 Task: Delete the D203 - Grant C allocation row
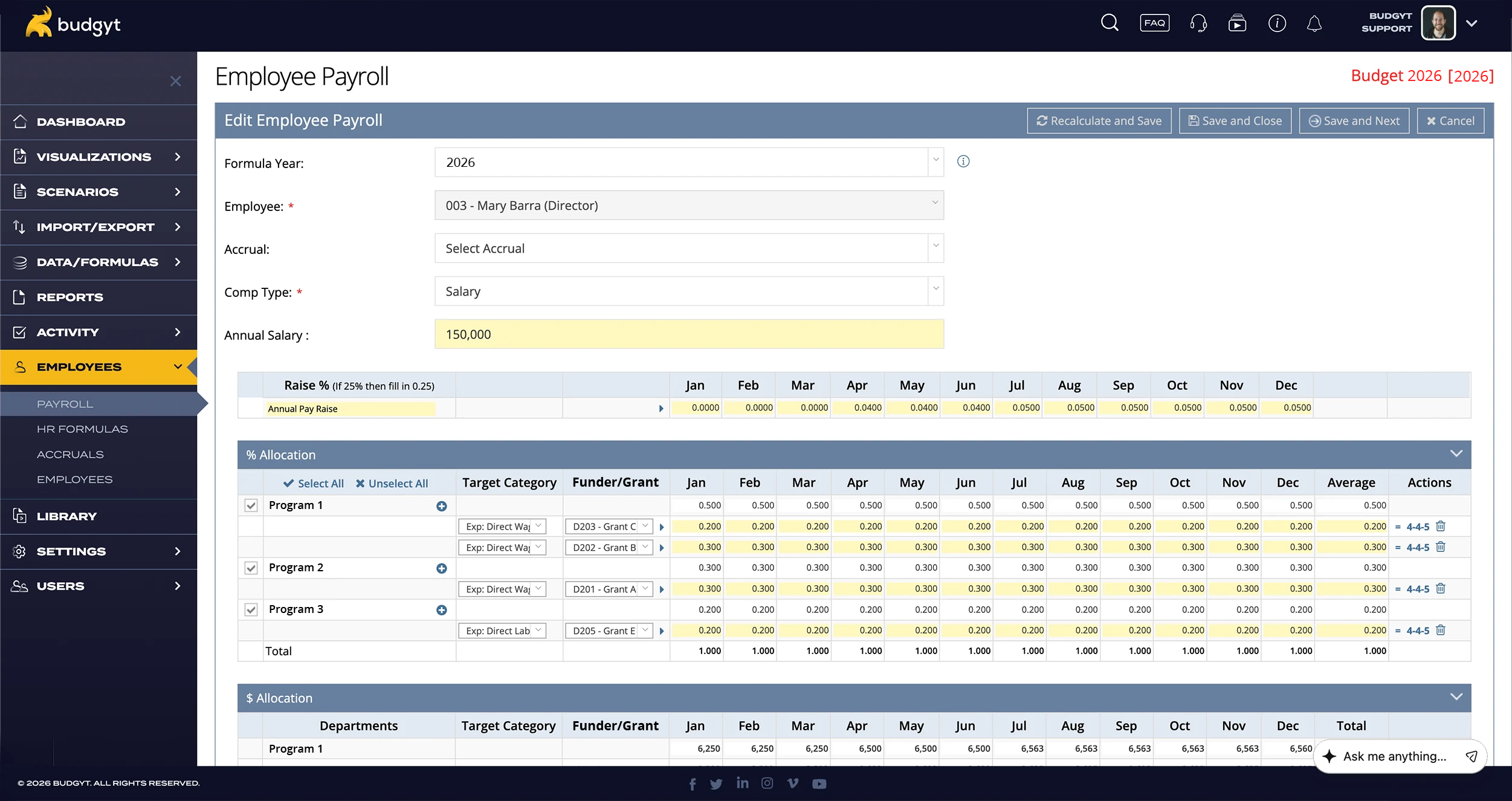click(x=1441, y=527)
